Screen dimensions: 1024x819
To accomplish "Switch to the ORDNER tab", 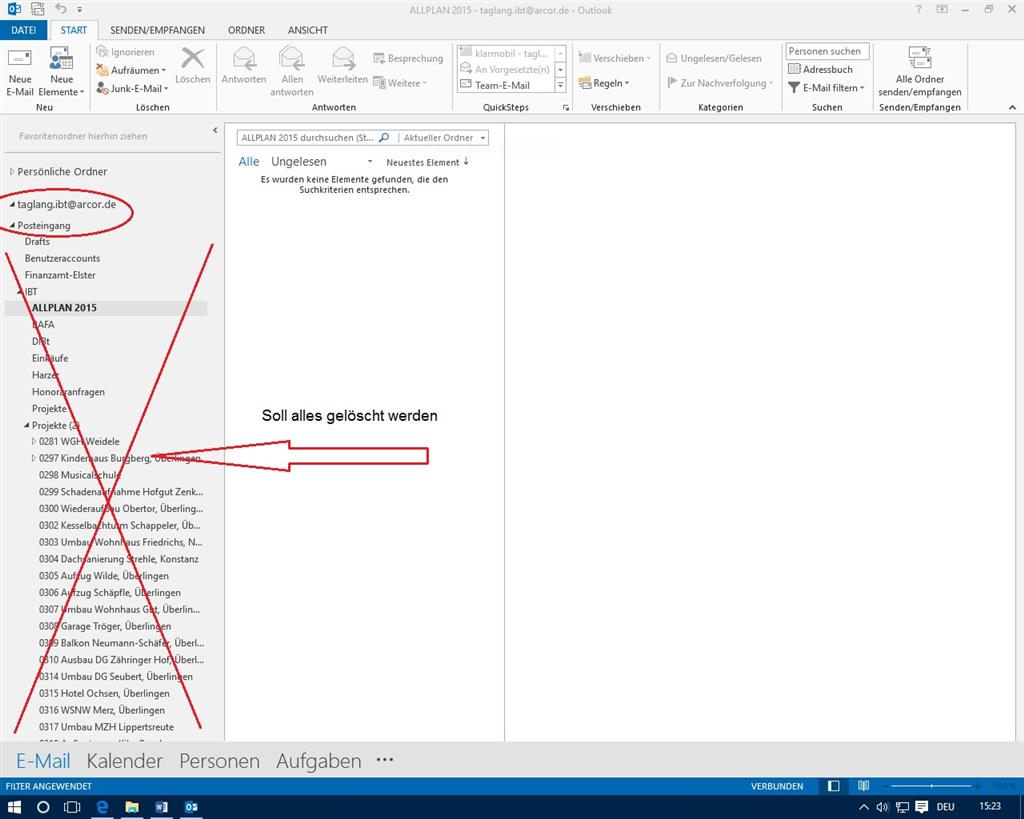I will (x=246, y=30).
